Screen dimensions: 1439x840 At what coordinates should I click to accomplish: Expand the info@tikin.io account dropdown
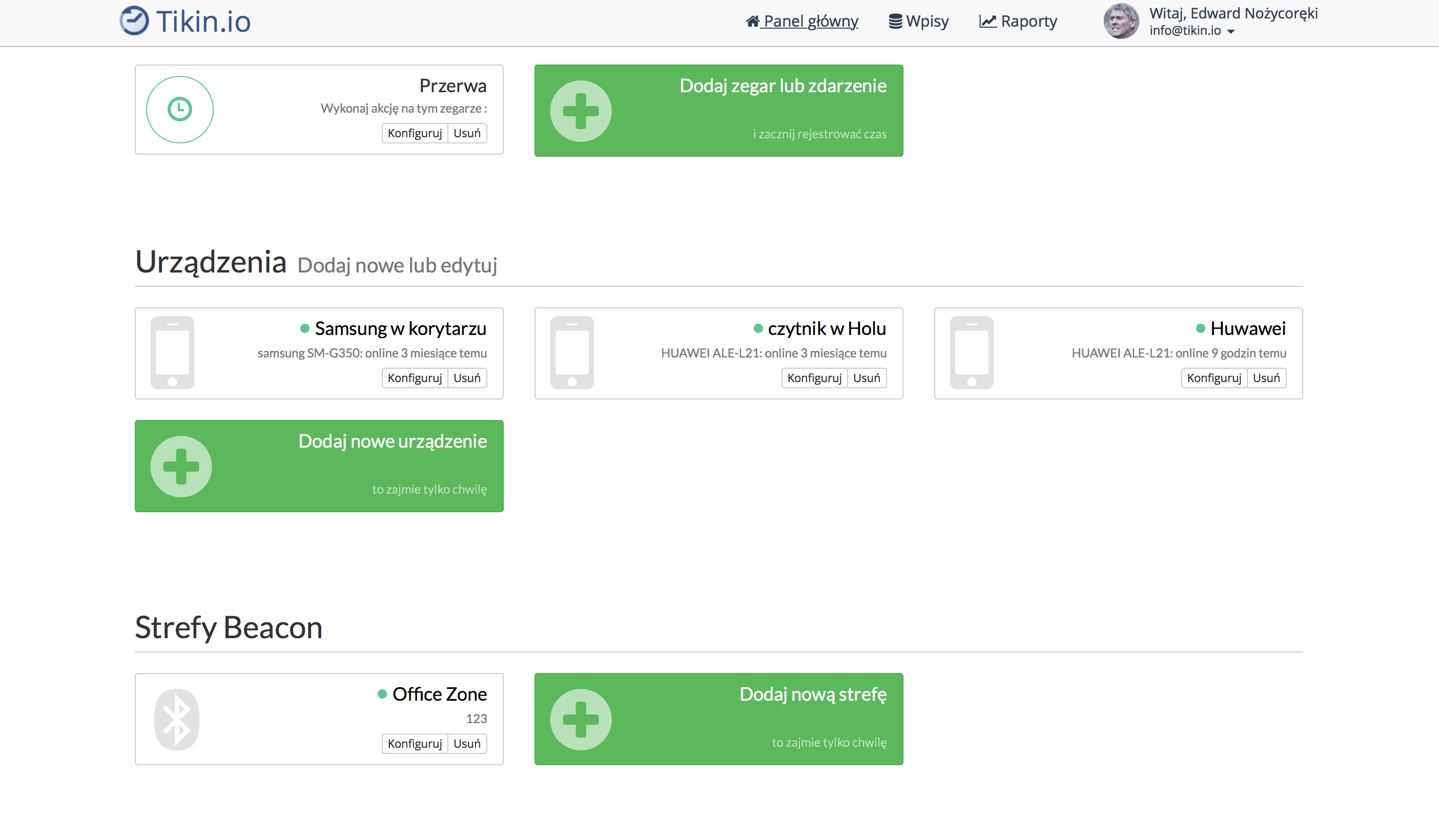[1192, 31]
